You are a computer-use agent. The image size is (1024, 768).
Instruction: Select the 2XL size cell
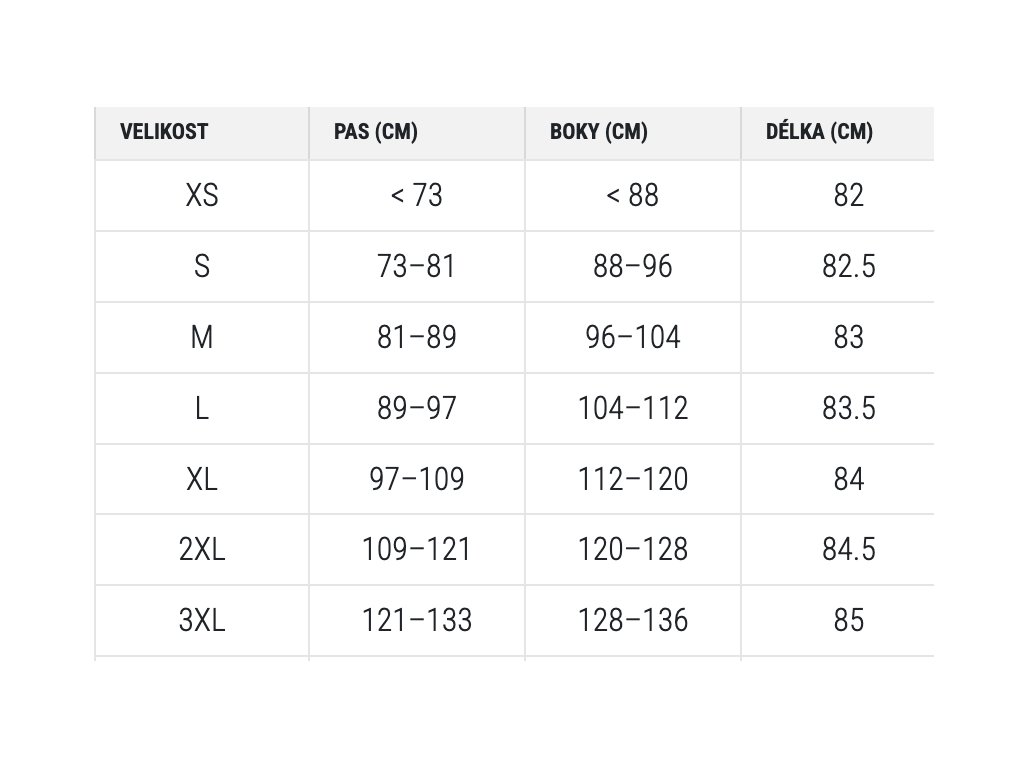coord(202,549)
